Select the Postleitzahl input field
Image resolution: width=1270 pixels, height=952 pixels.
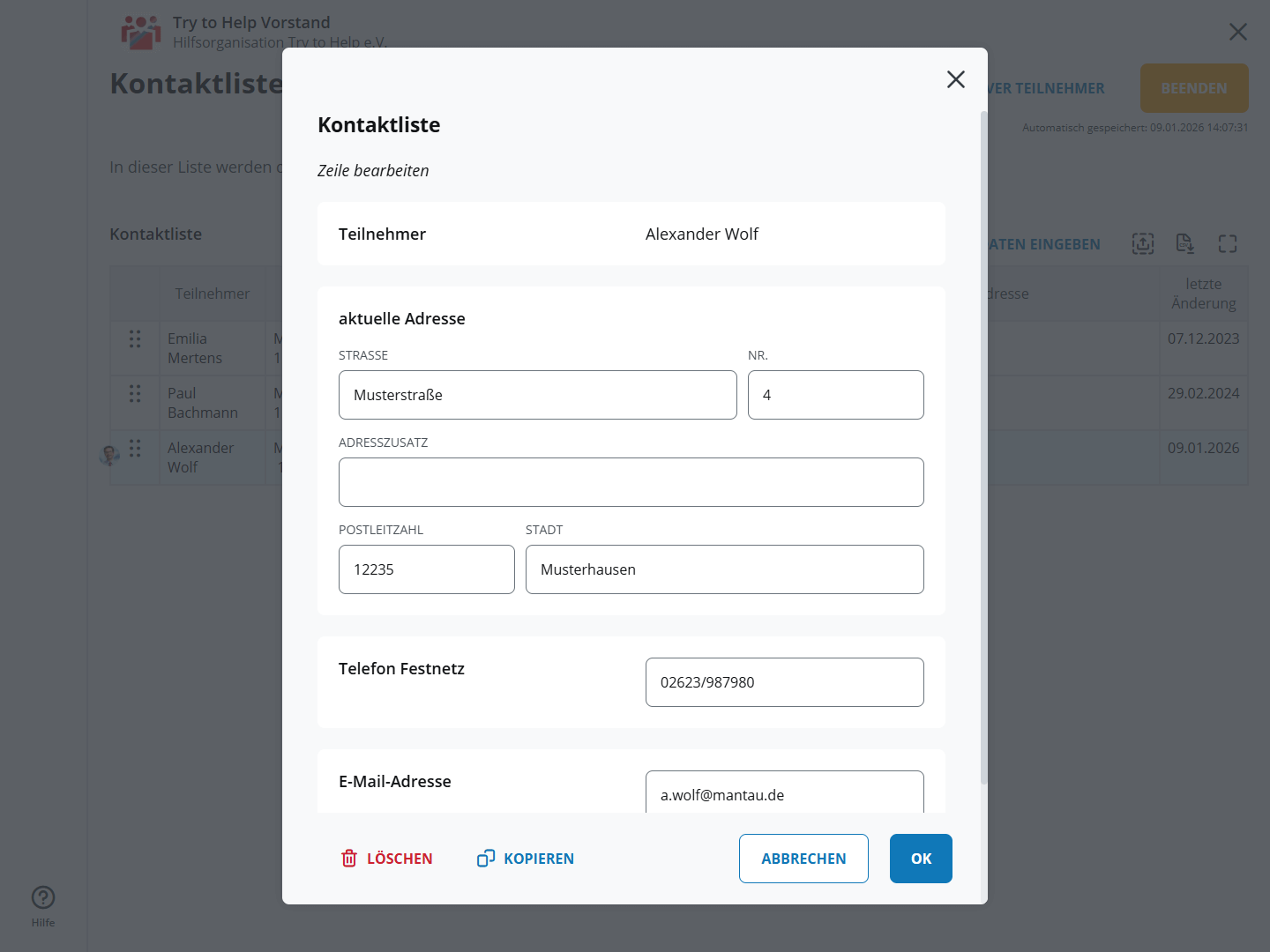click(x=426, y=569)
